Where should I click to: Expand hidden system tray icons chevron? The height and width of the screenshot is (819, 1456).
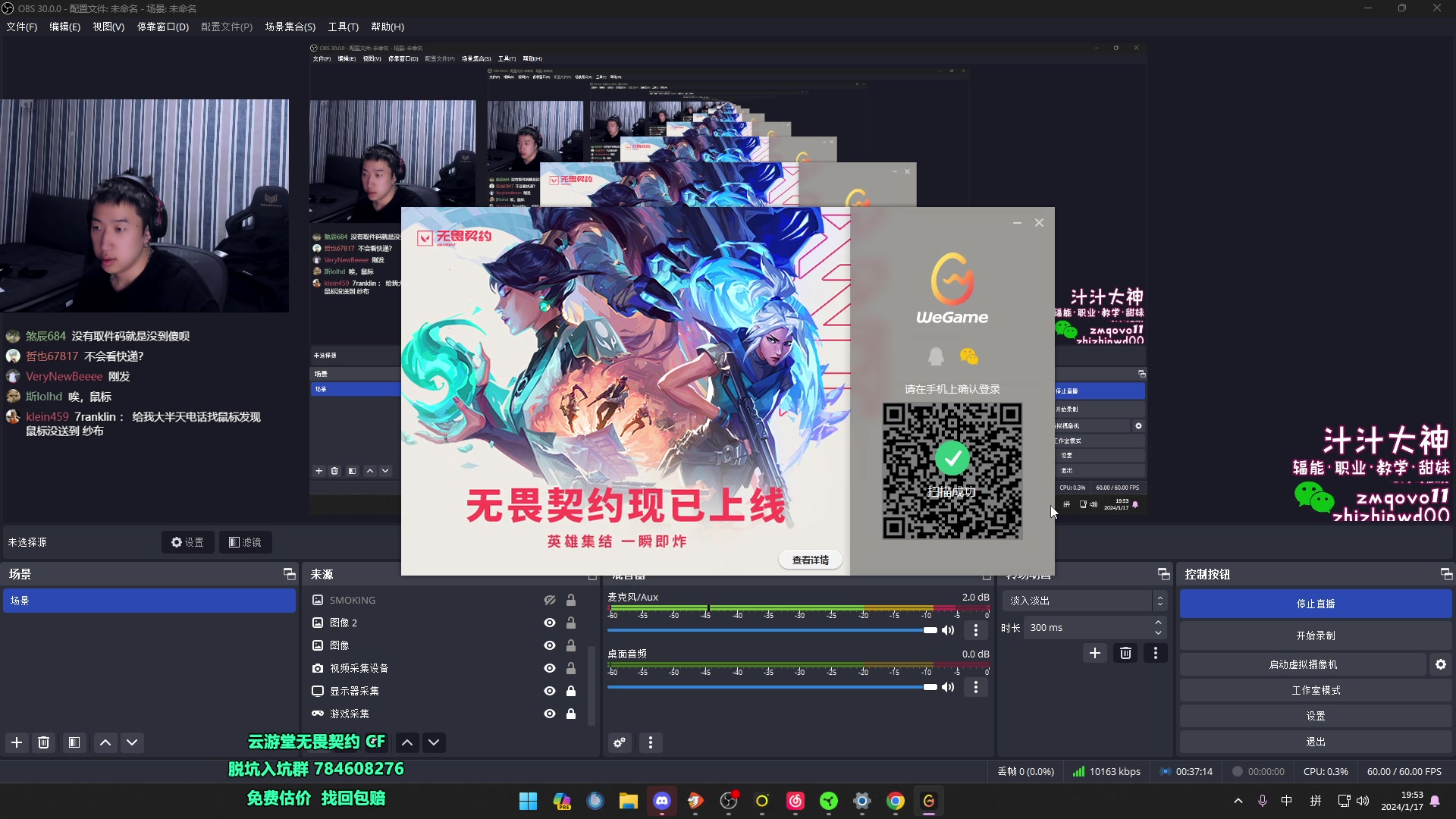1238,801
